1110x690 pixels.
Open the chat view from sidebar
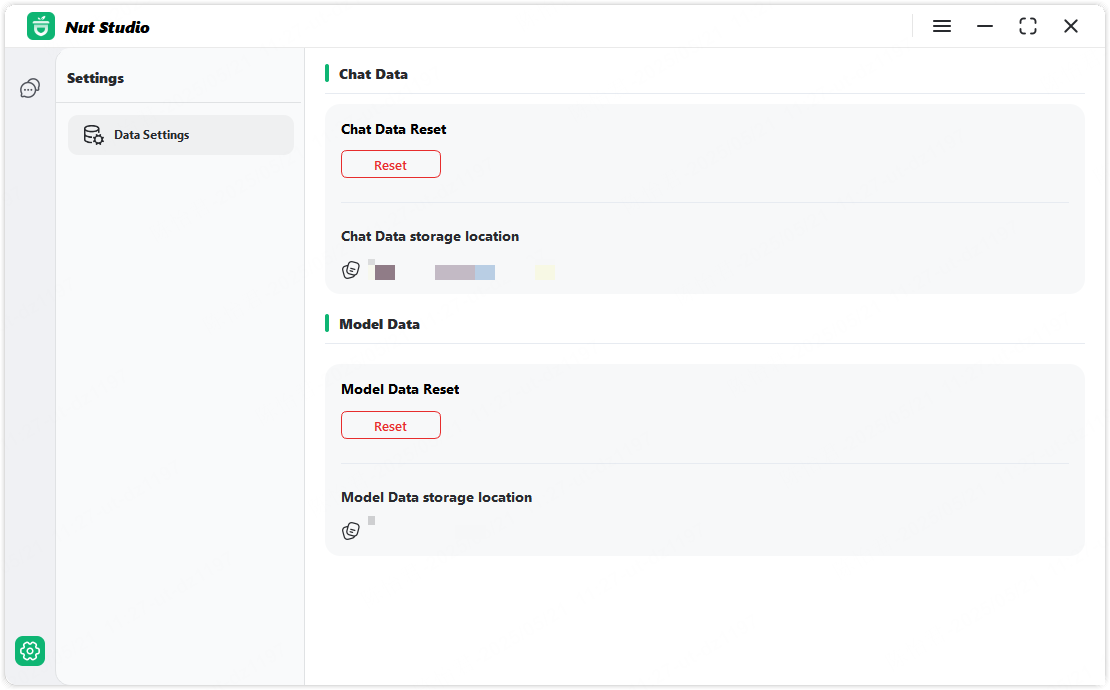coord(30,88)
